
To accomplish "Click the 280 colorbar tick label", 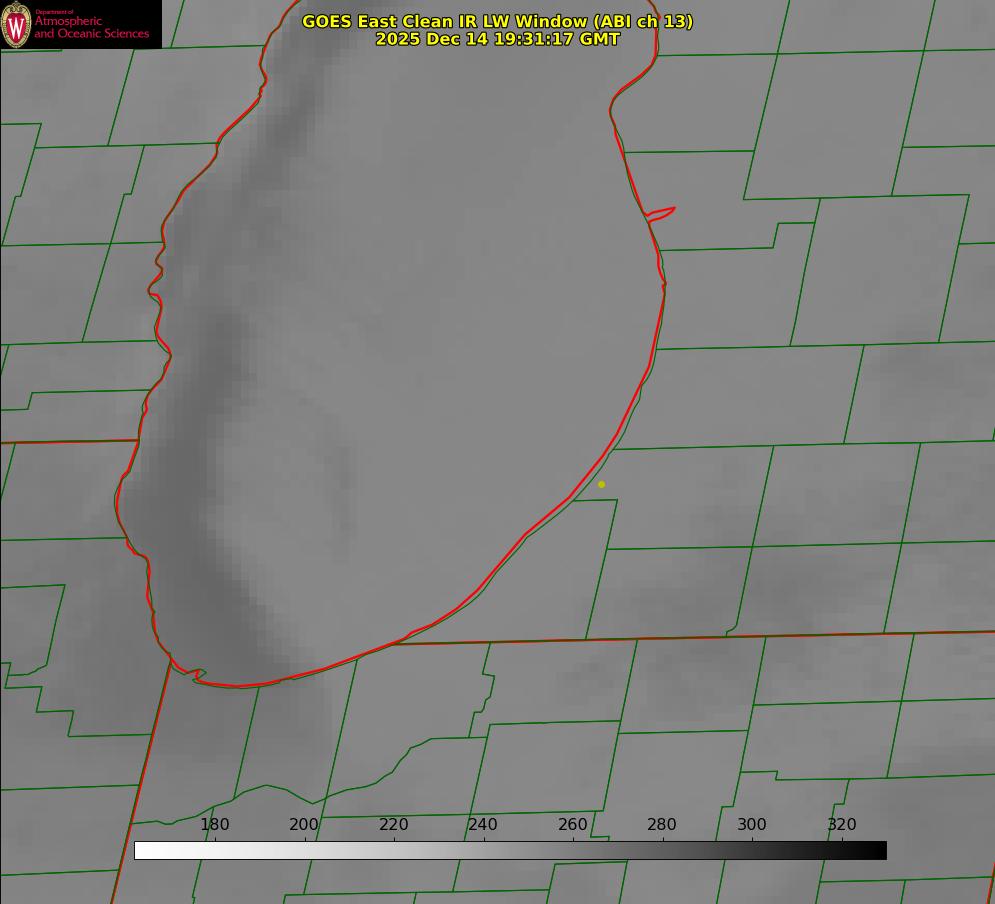I will coord(662,825).
